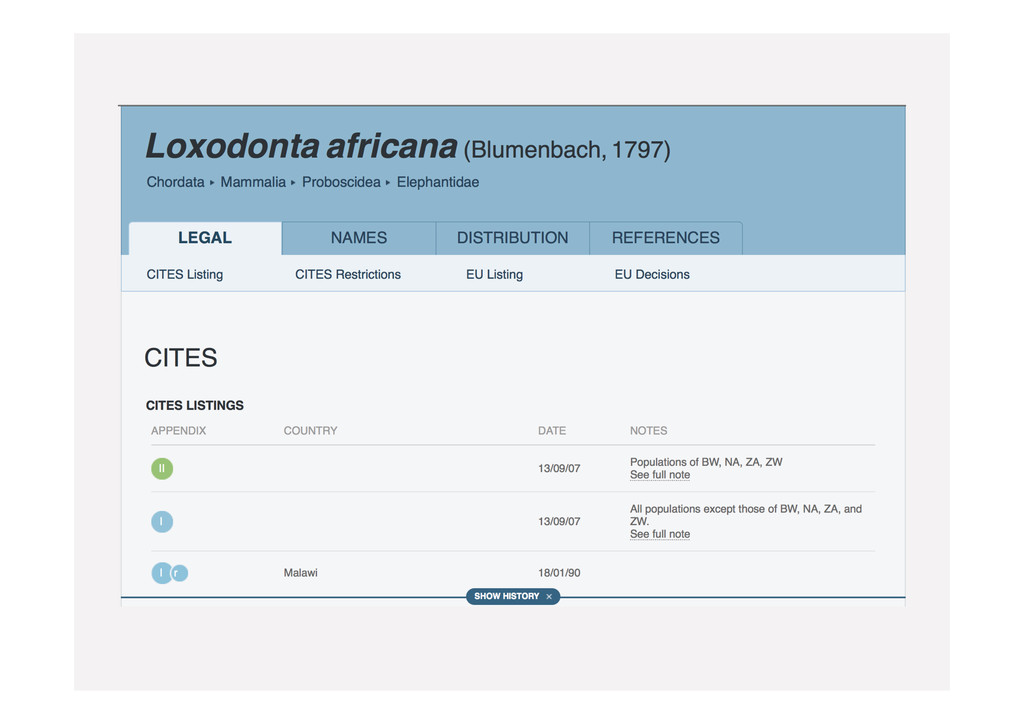The height and width of the screenshot is (724, 1024).
Task: Click the small 'r' reservation badge
Action: [179, 573]
